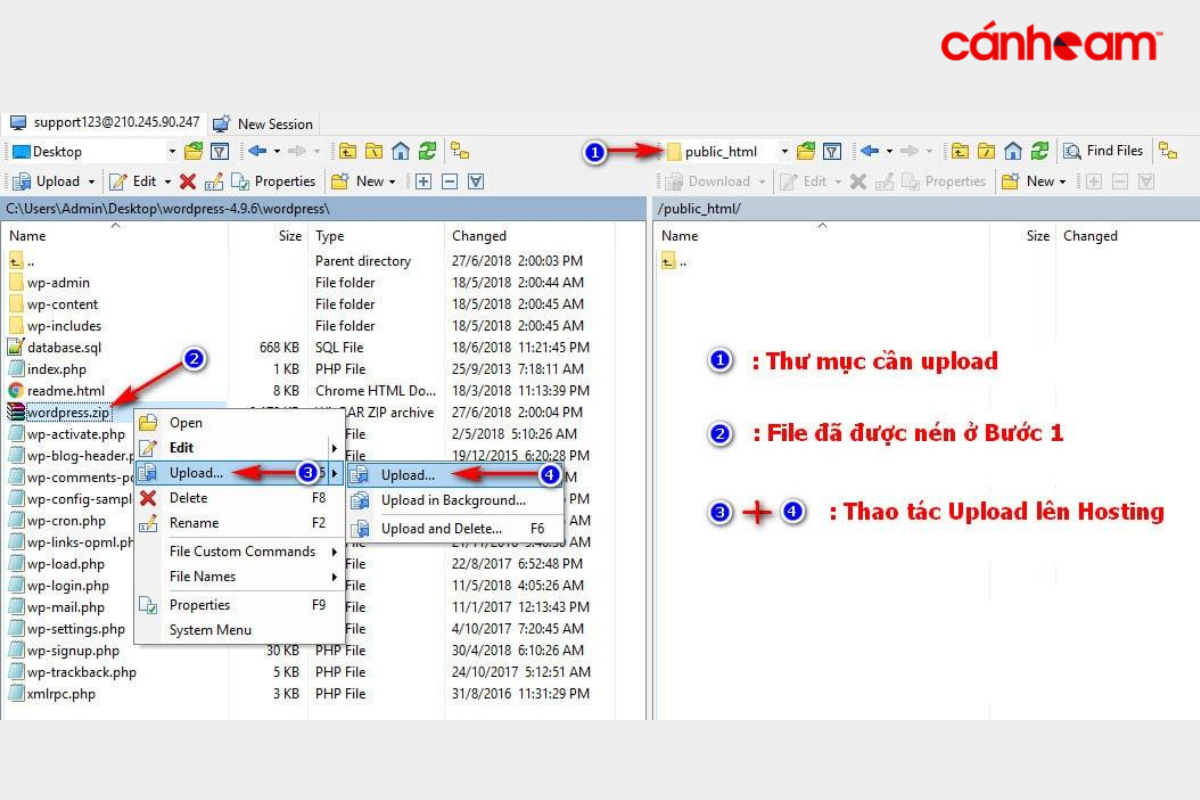
Task: Unselect files with the local minus icon
Action: coord(449,181)
